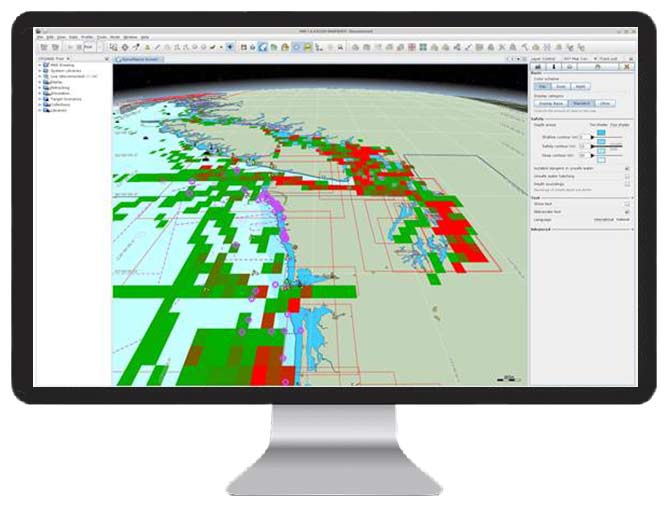Enable the Depth soundings checkbox
This screenshot has width=666, height=508.
point(627,184)
